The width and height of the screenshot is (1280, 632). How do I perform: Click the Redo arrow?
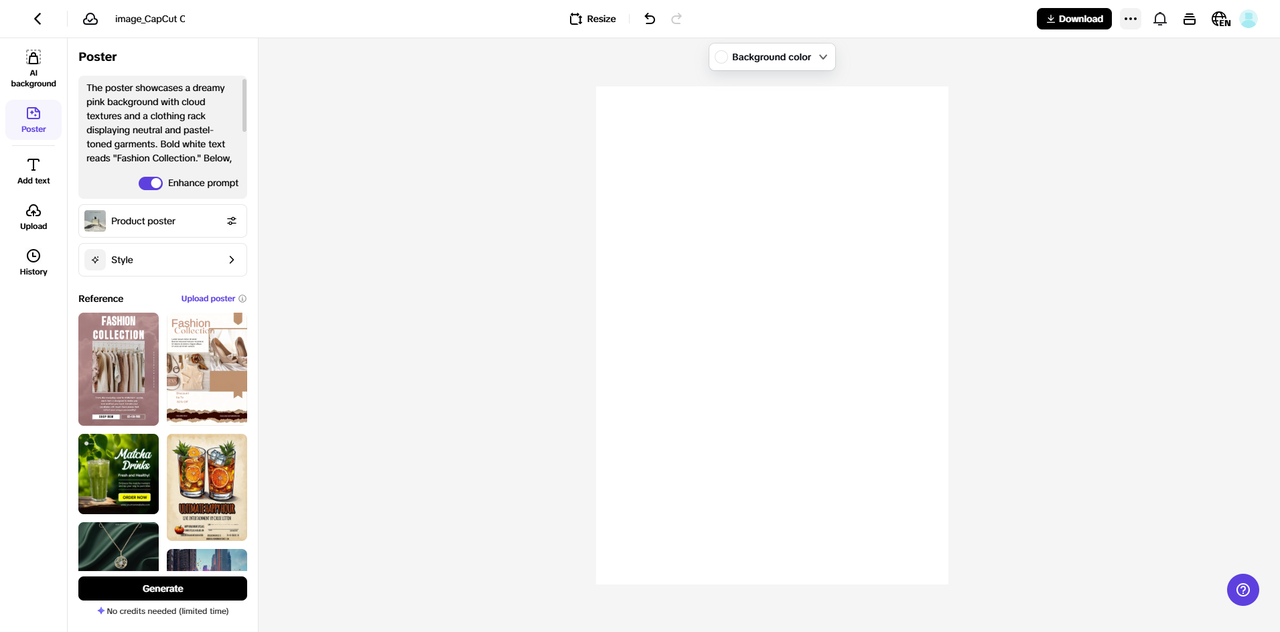677,18
